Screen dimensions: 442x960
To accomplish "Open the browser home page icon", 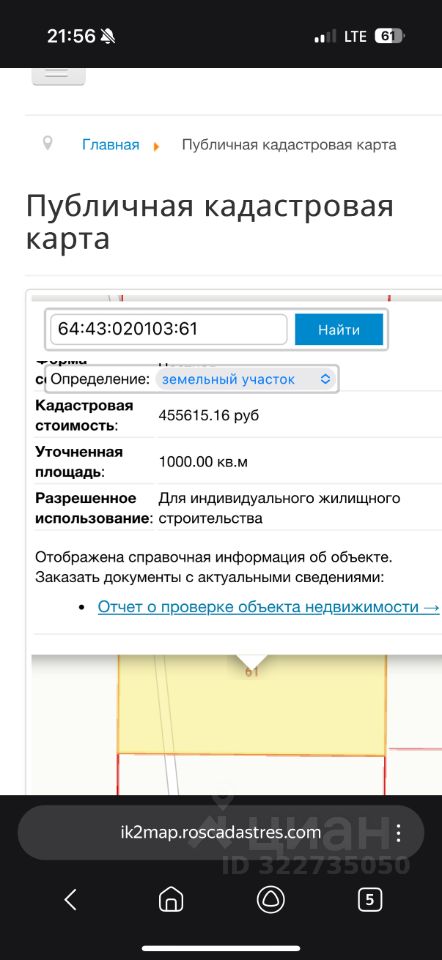I will (171, 899).
